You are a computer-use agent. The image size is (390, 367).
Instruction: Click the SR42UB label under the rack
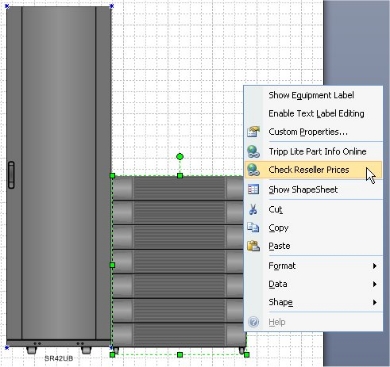(x=59, y=359)
